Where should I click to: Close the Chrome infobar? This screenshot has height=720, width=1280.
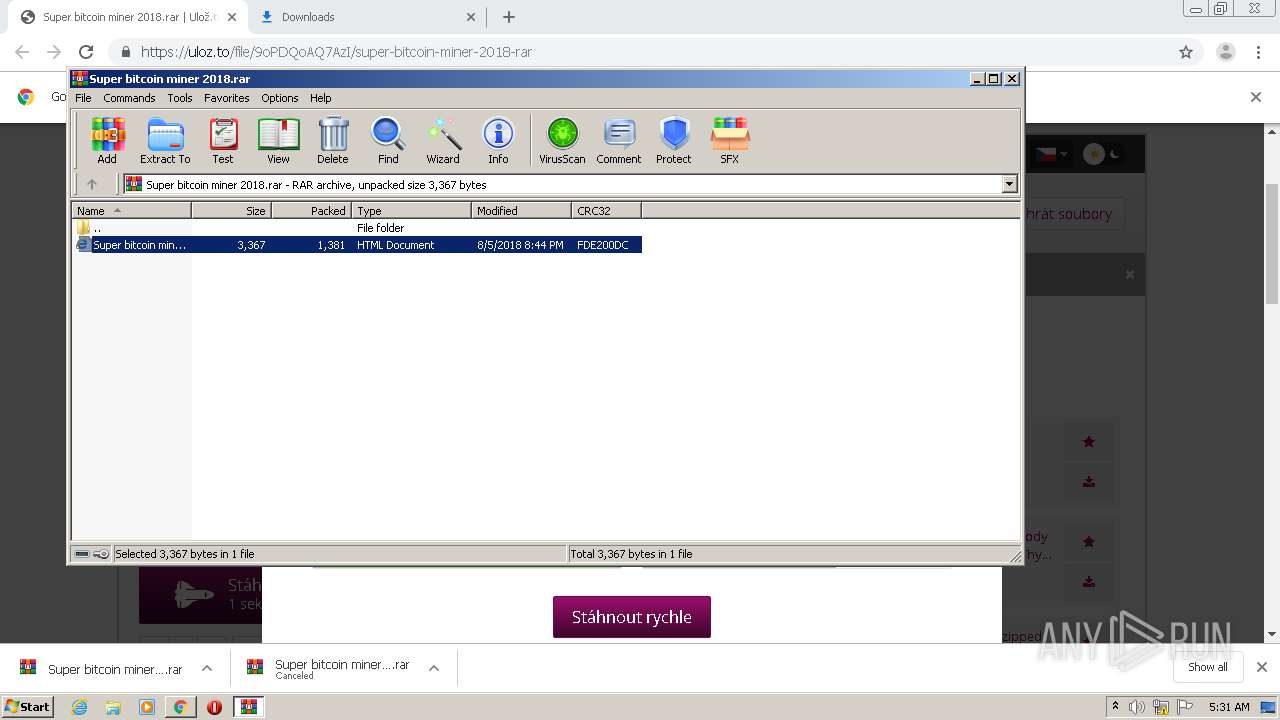pyautogui.click(x=1256, y=97)
